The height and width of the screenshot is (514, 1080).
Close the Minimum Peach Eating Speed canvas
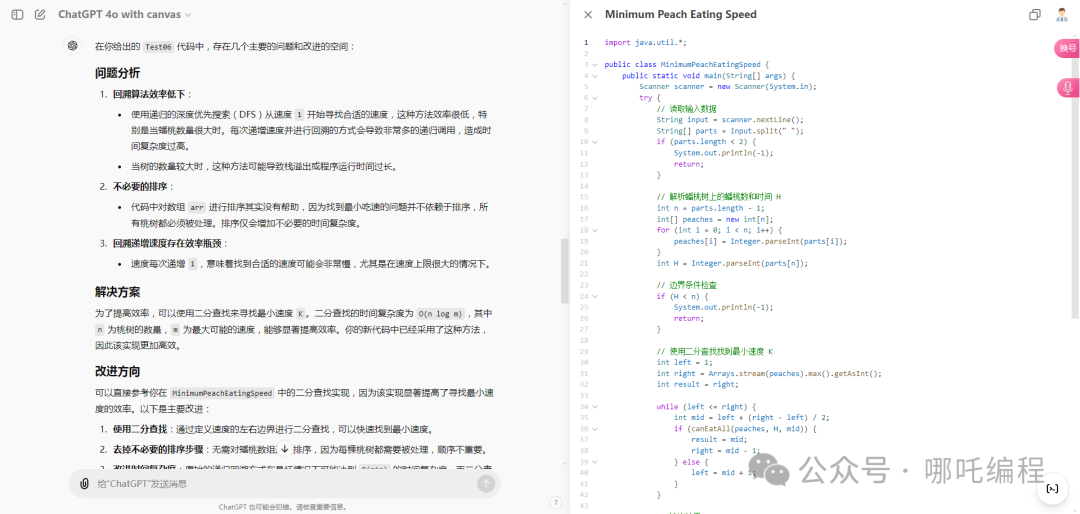(588, 15)
